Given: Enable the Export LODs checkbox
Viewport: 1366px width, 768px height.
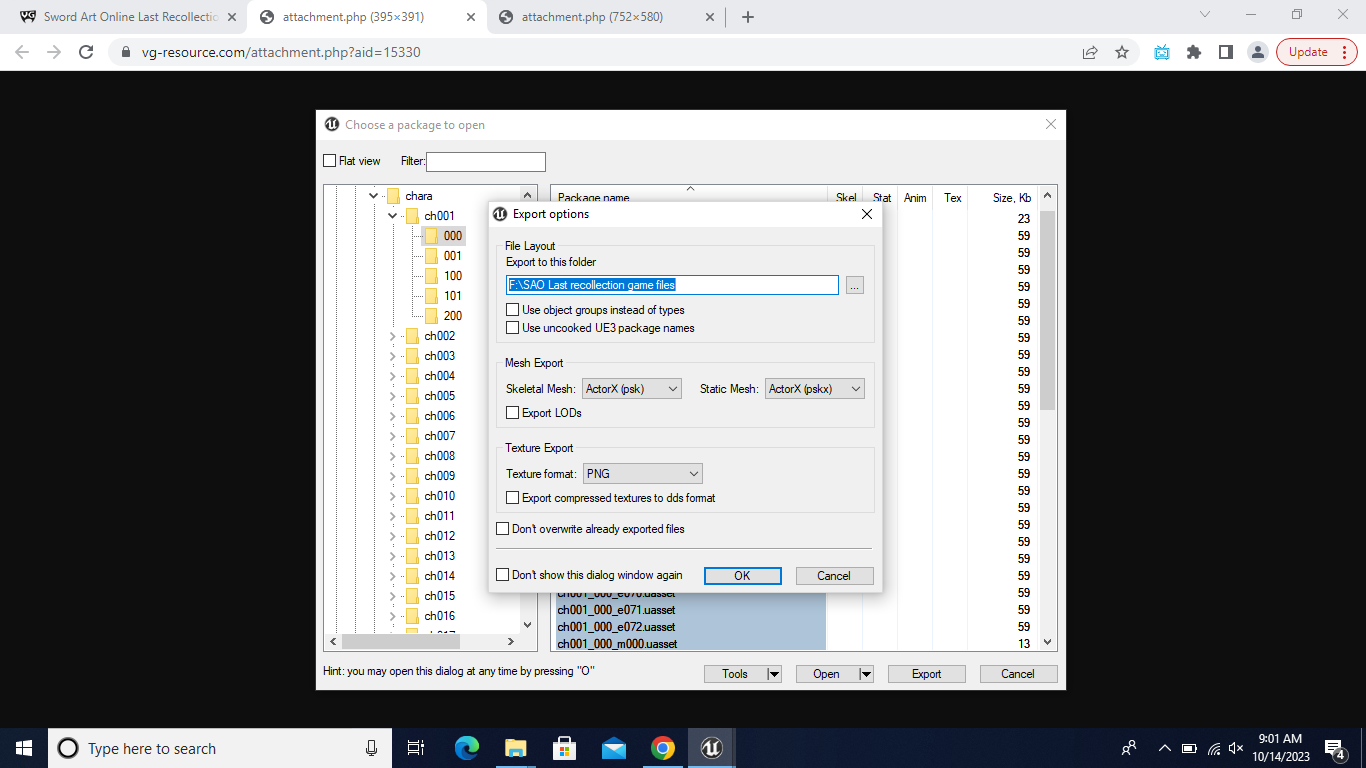Looking at the screenshot, I should point(513,413).
